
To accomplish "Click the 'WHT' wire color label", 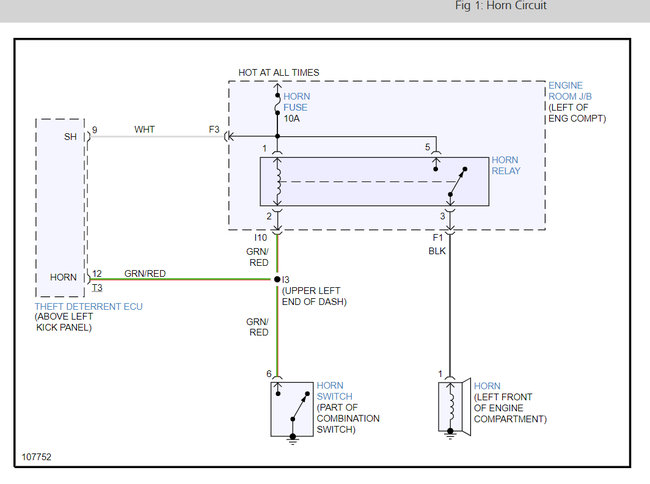I will click(x=144, y=129).
